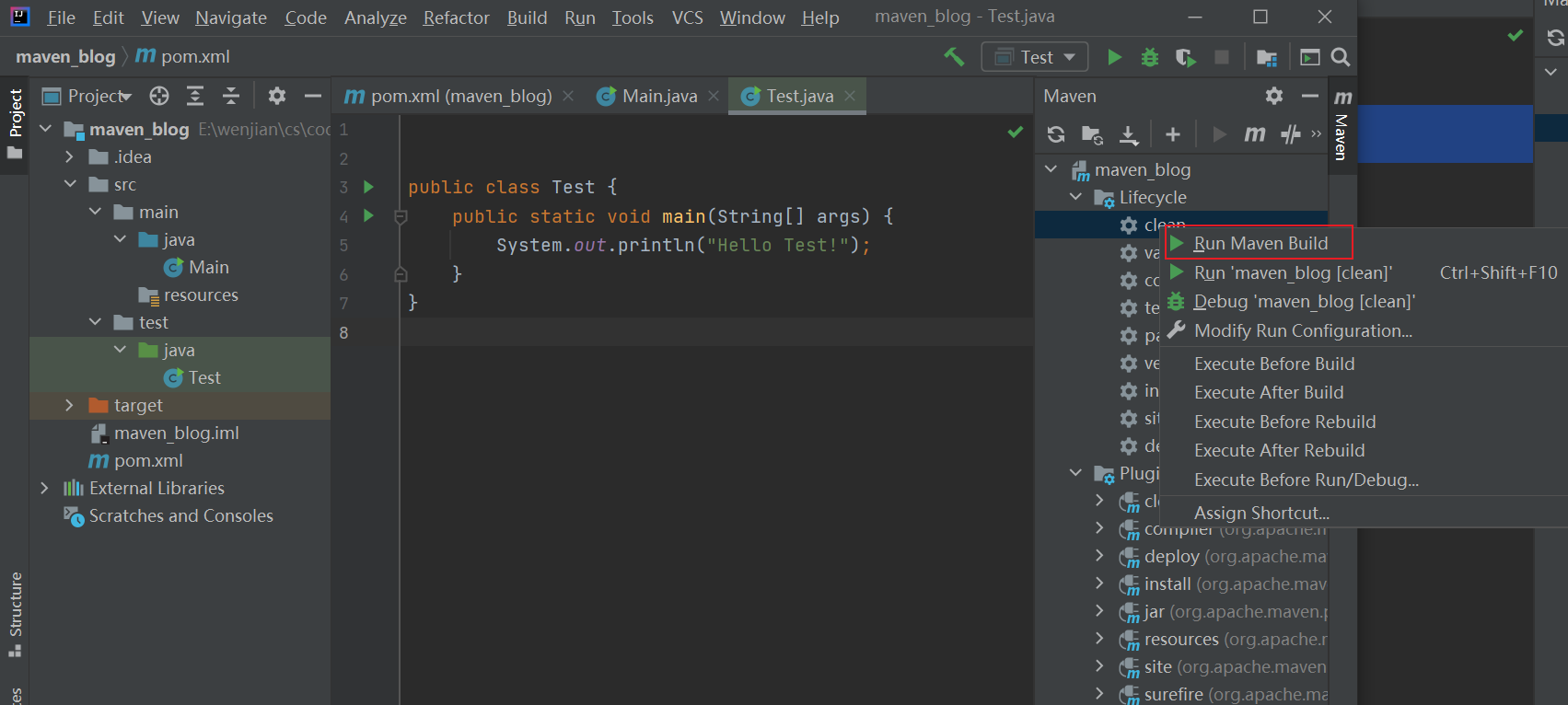Viewport: 1568px width, 705px height.
Task: Click the Stop square icon in the toolbar
Action: click(x=1222, y=57)
